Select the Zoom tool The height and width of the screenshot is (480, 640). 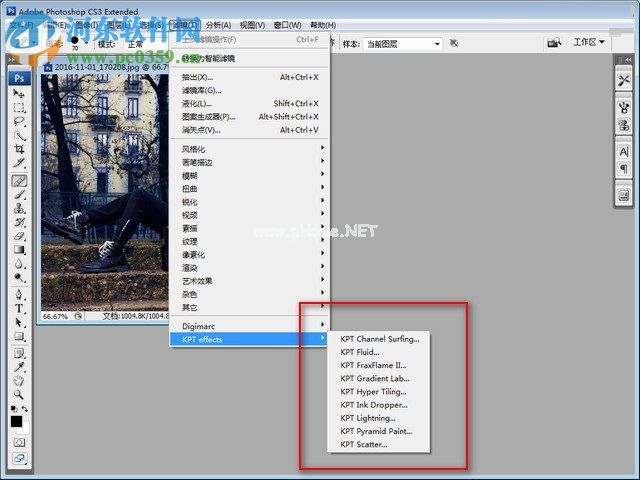click(19, 395)
